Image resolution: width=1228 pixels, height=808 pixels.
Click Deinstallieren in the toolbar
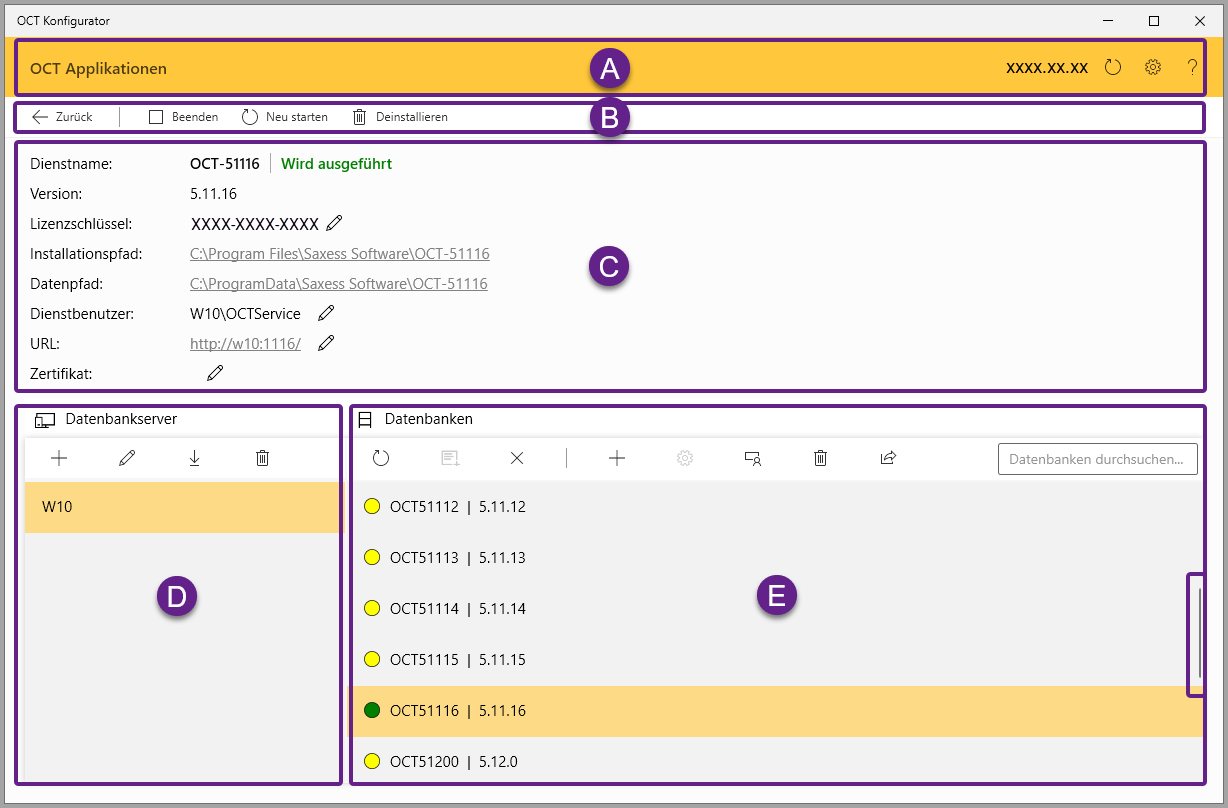click(400, 117)
